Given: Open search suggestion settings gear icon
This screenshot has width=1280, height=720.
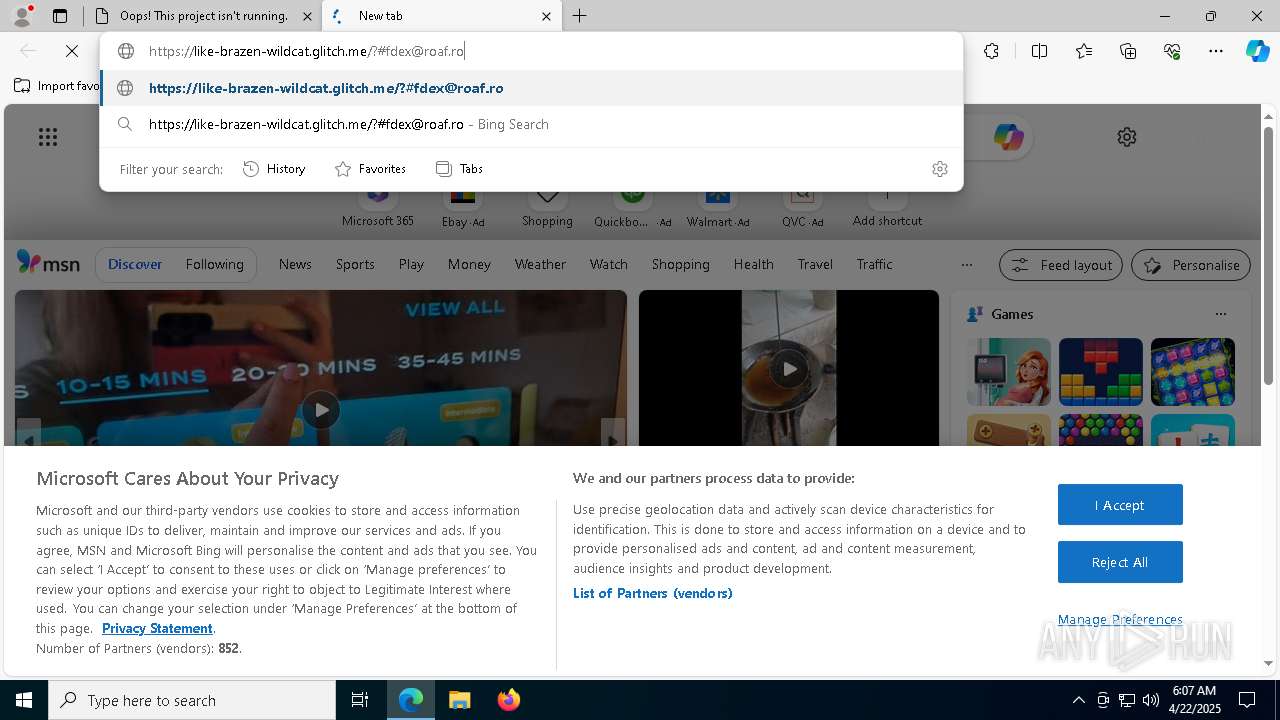Looking at the screenshot, I should point(939,169).
